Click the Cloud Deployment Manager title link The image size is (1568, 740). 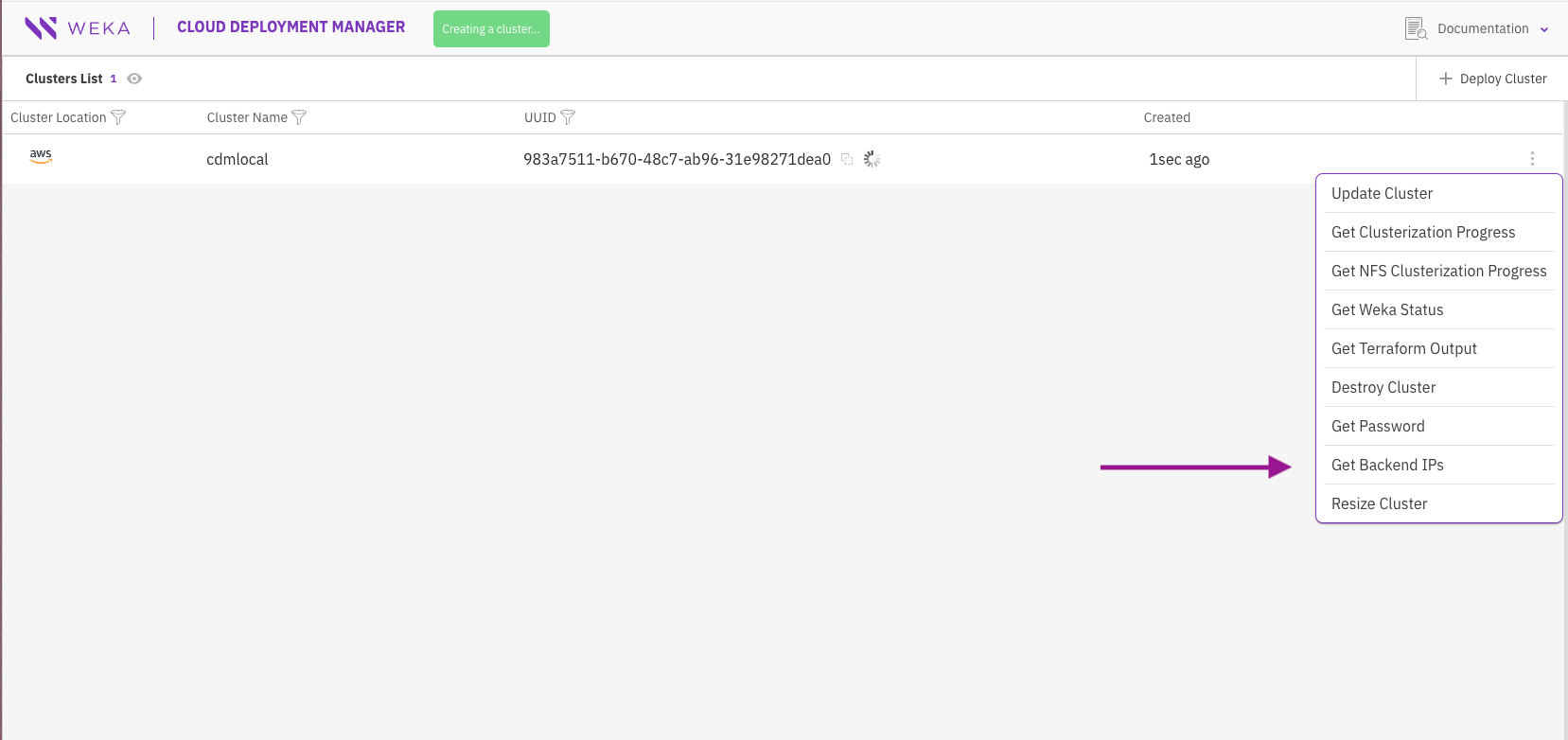(291, 27)
